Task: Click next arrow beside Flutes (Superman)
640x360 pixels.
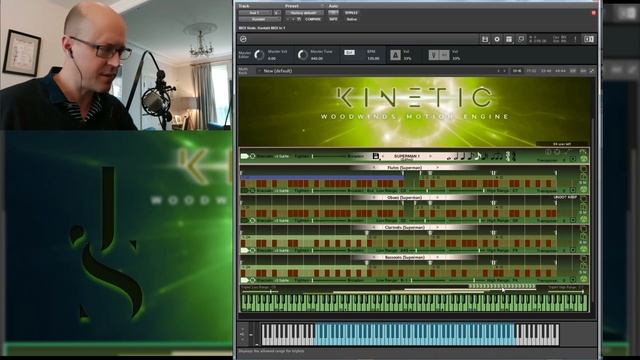Action: tap(438, 167)
